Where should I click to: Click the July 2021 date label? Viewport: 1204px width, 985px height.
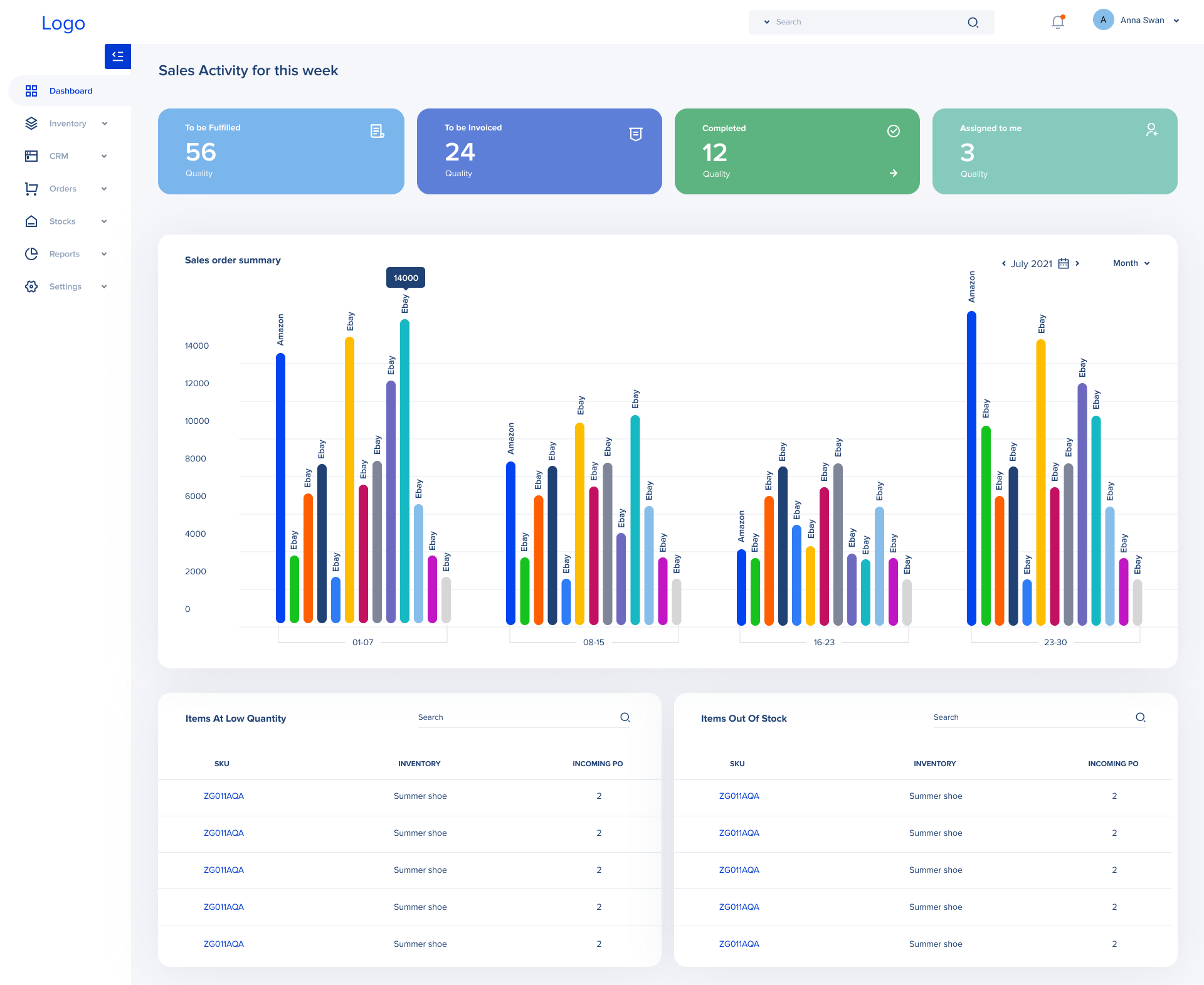pyautogui.click(x=1032, y=264)
